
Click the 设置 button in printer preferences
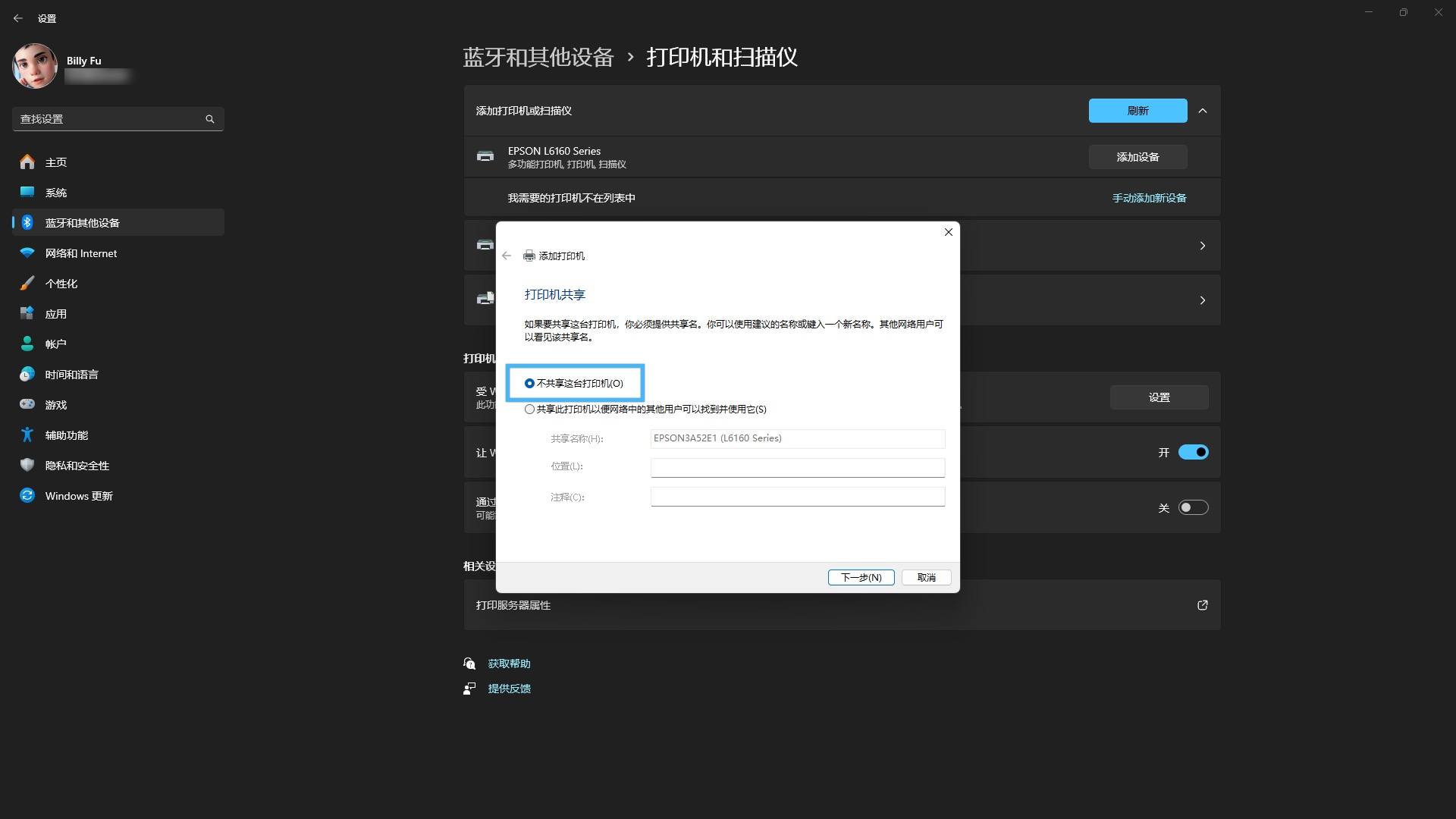(1159, 397)
